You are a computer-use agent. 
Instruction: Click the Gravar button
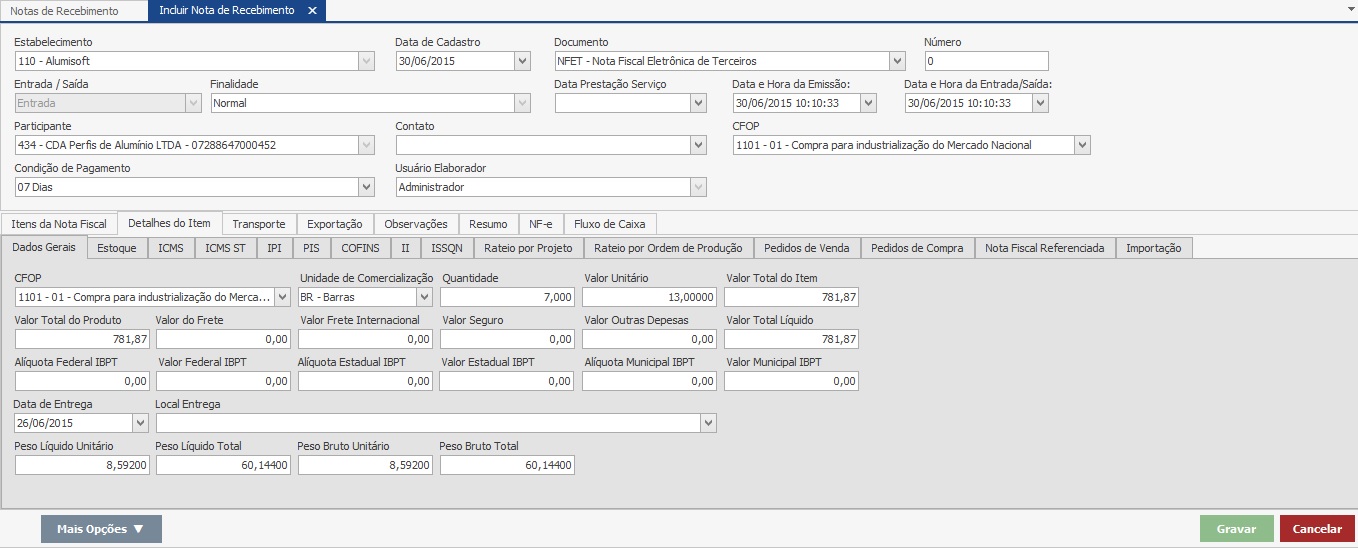pos(1236,529)
